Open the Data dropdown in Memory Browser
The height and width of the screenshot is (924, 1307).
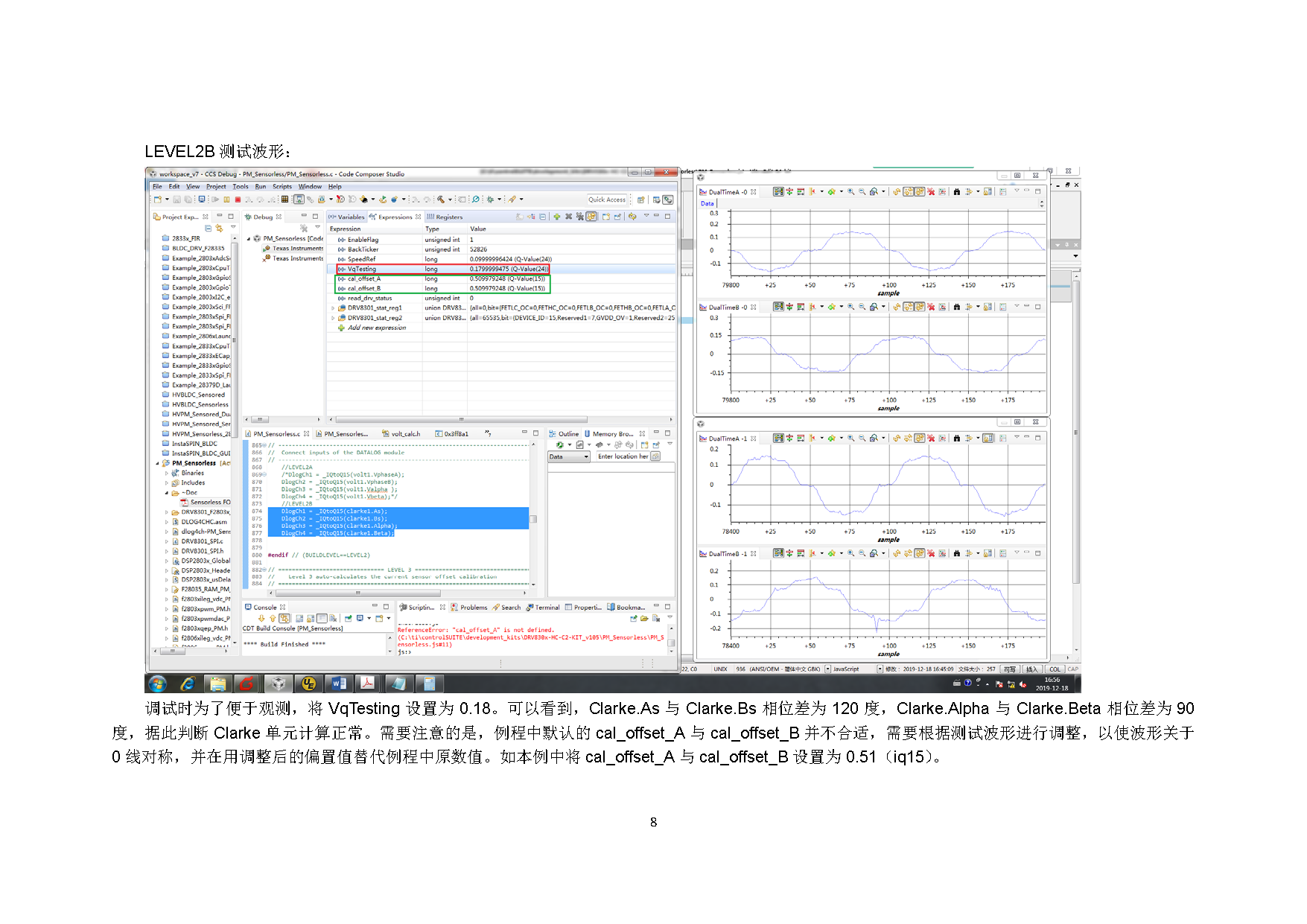pyautogui.click(x=569, y=456)
